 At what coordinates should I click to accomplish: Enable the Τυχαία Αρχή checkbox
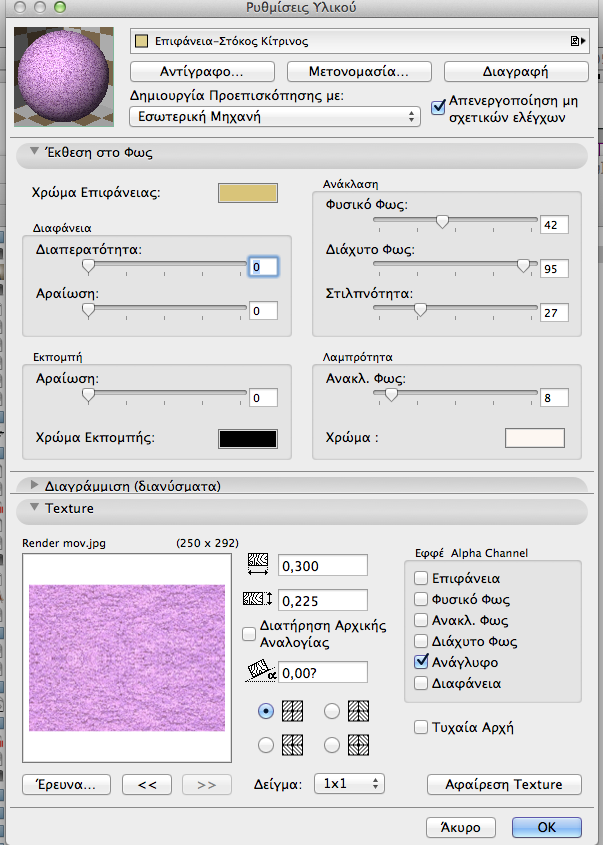[x=422, y=728]
